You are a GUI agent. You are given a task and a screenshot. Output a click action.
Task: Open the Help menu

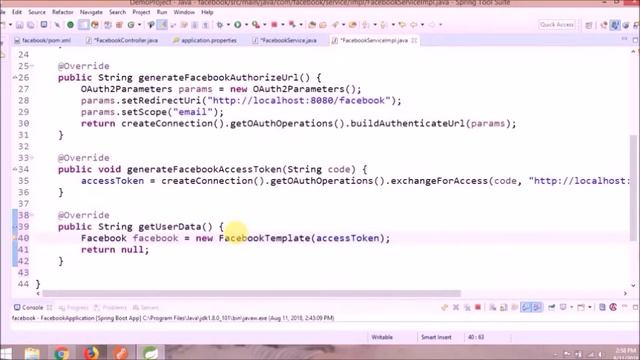207,12
